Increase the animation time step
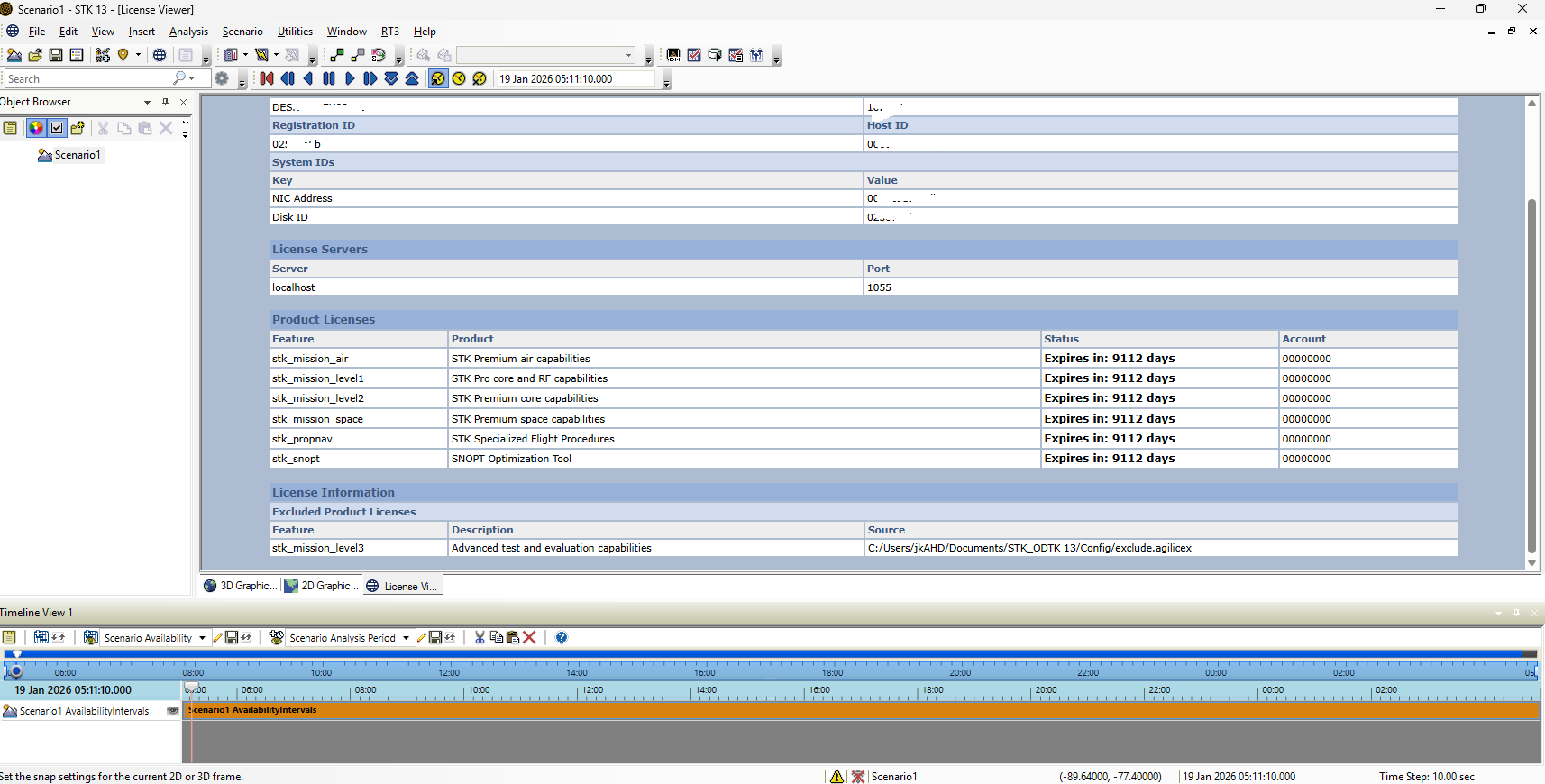The height and width of the screenshot is (784, 1545). (x=412, y=78)
